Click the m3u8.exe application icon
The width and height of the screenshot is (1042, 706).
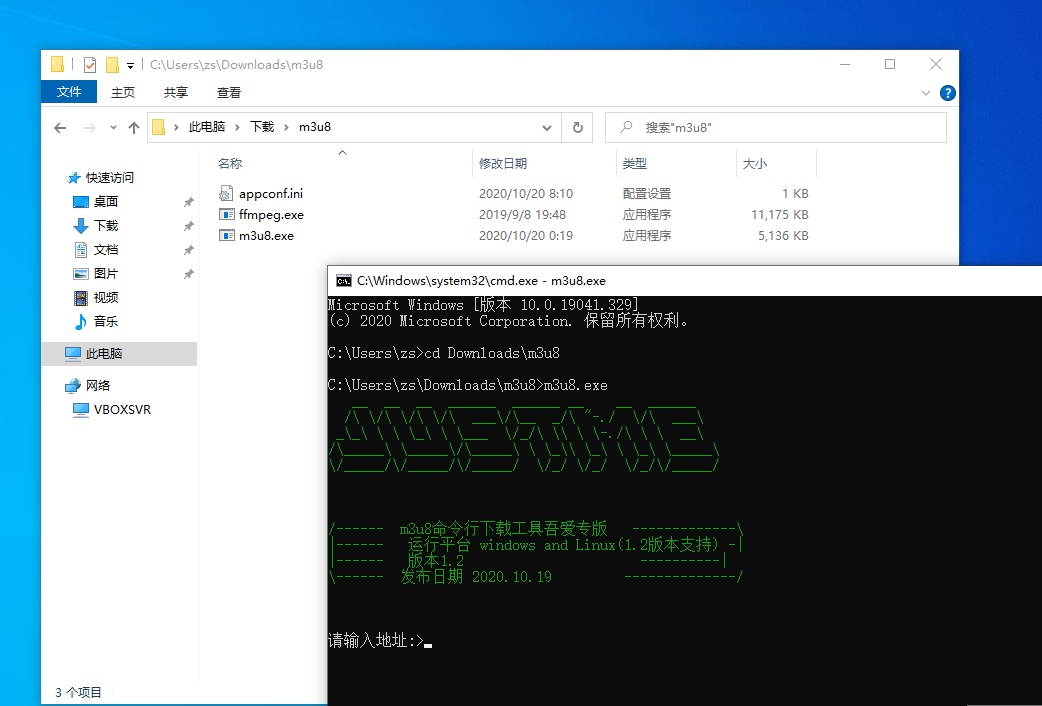226,235
